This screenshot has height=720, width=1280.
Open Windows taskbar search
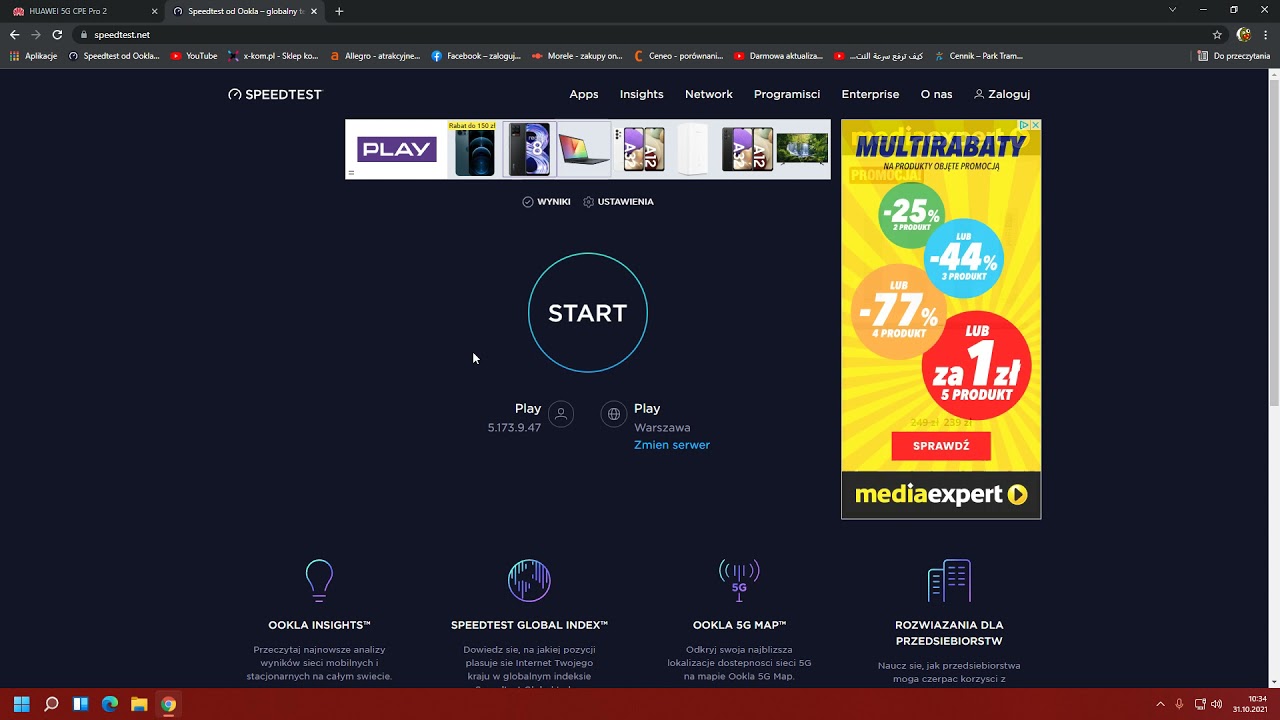click(x=51, y=704)
